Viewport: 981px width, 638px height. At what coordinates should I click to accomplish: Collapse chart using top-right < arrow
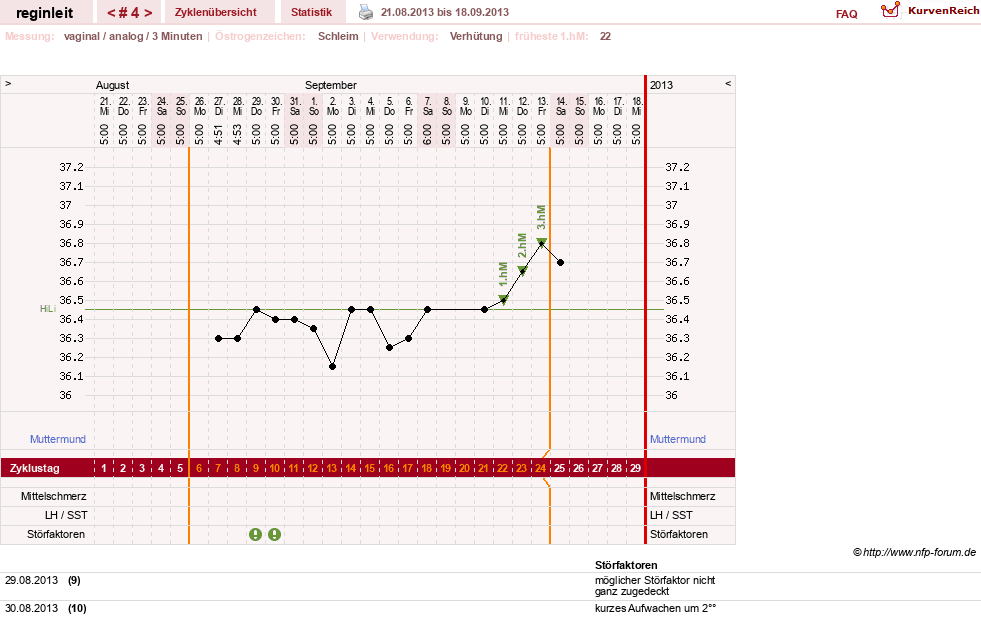[x=728, y=83]
